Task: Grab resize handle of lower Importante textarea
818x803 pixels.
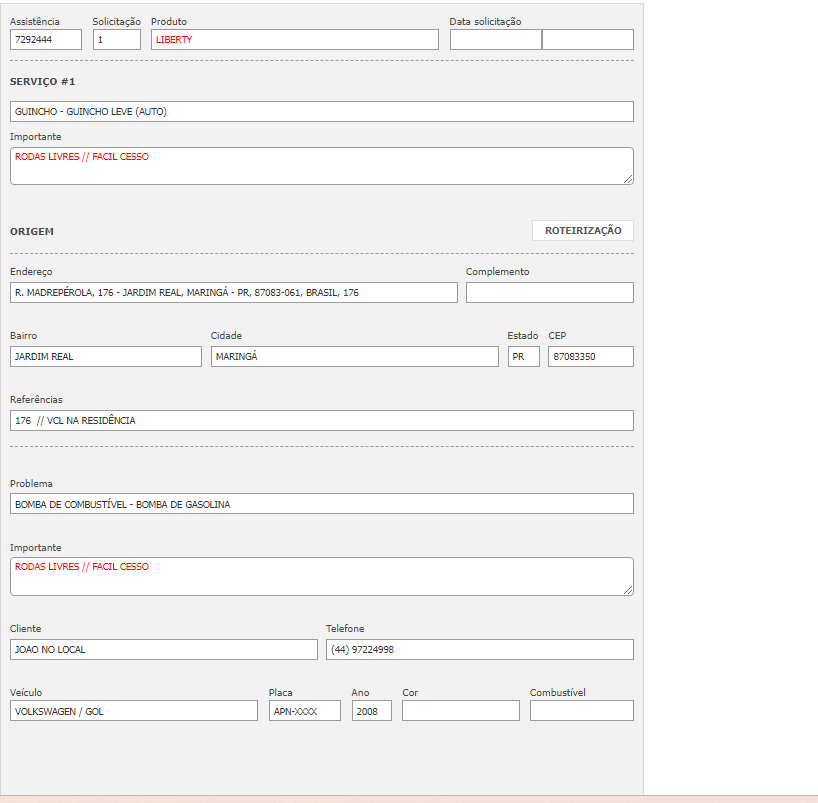Action: tap(628, 590)
